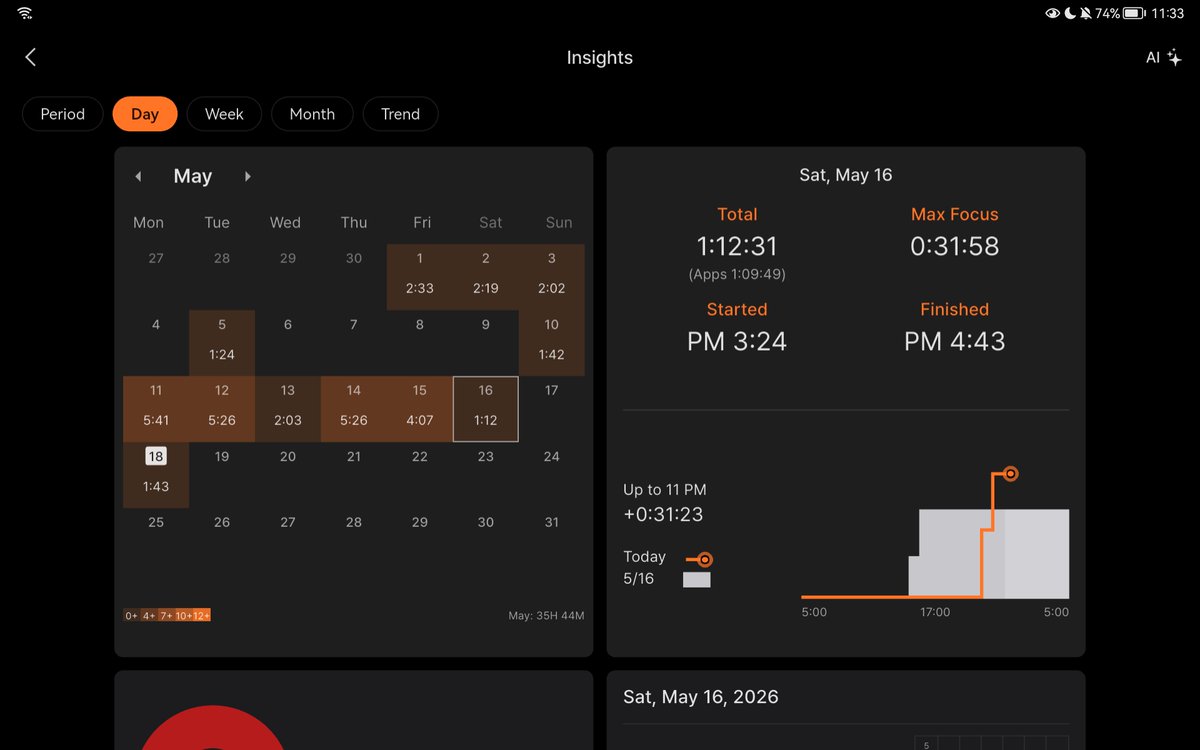Select May 4 in calendar
This screenshot has height=750, width=1200.
pos(156,343)
